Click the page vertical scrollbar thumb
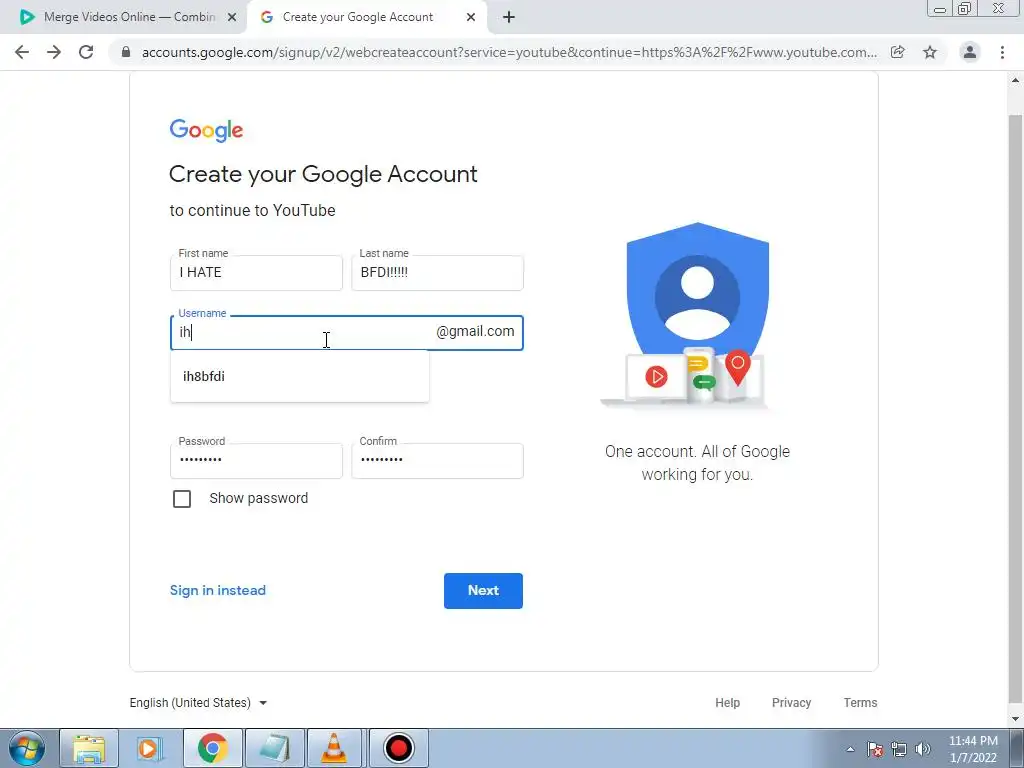Image resolution: width=1024 pixels, height=768 pixels. click(1016, 409)
